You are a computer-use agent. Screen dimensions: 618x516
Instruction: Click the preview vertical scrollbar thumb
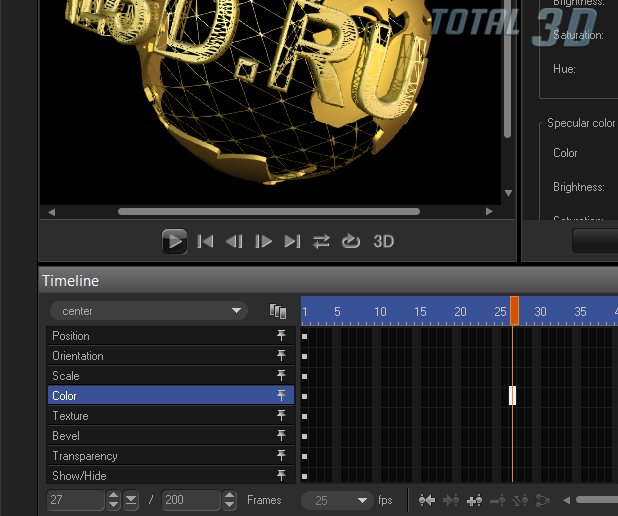[508, 69]
